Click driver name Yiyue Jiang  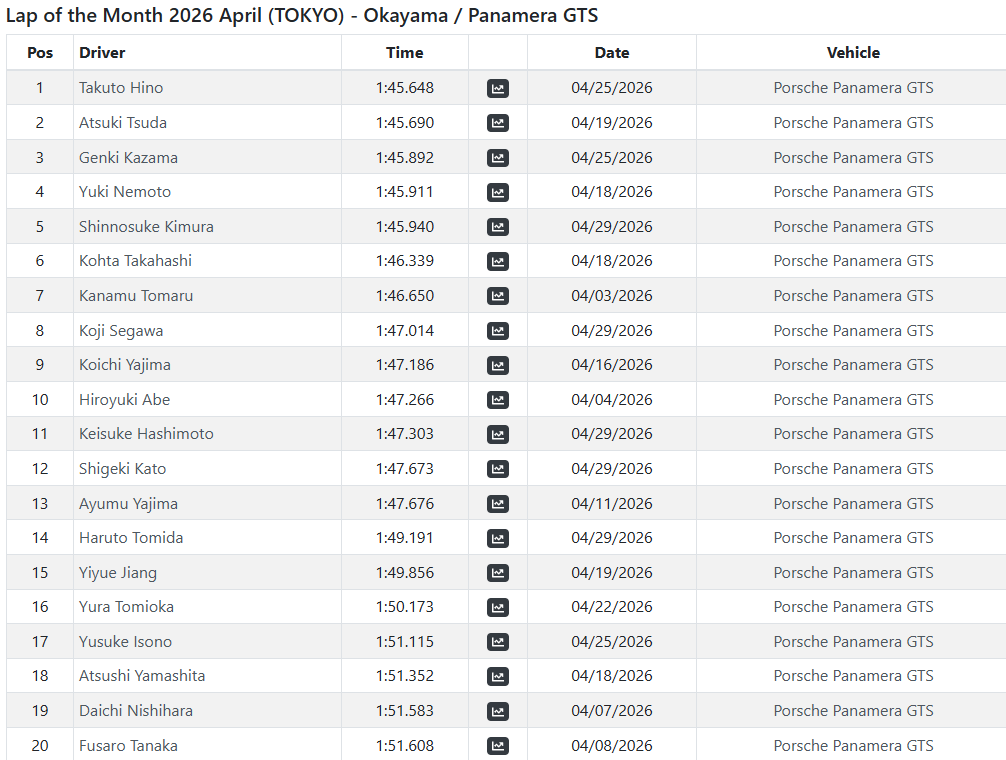point(118,573)
